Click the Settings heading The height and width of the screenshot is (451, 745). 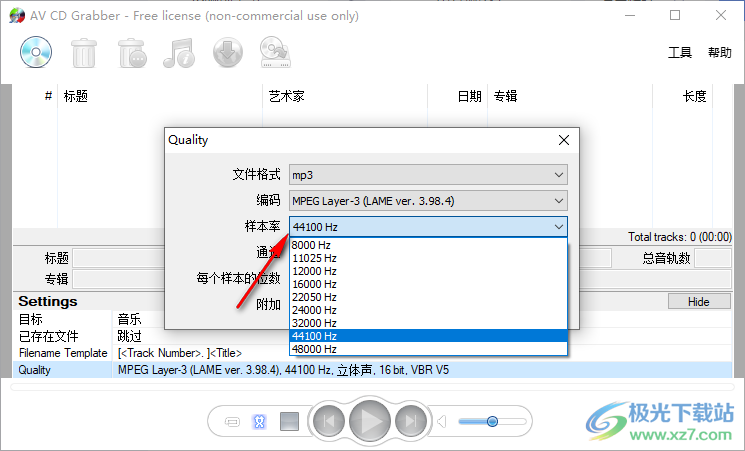[x=48, y=302]
